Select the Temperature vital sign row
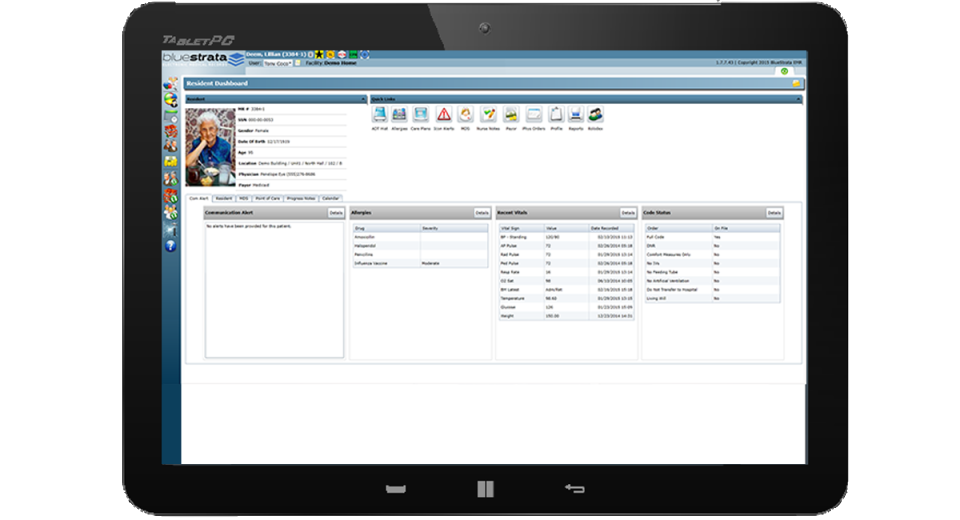Image resolution: width=960 pixels, height=520 pixels. pos(566,298)
